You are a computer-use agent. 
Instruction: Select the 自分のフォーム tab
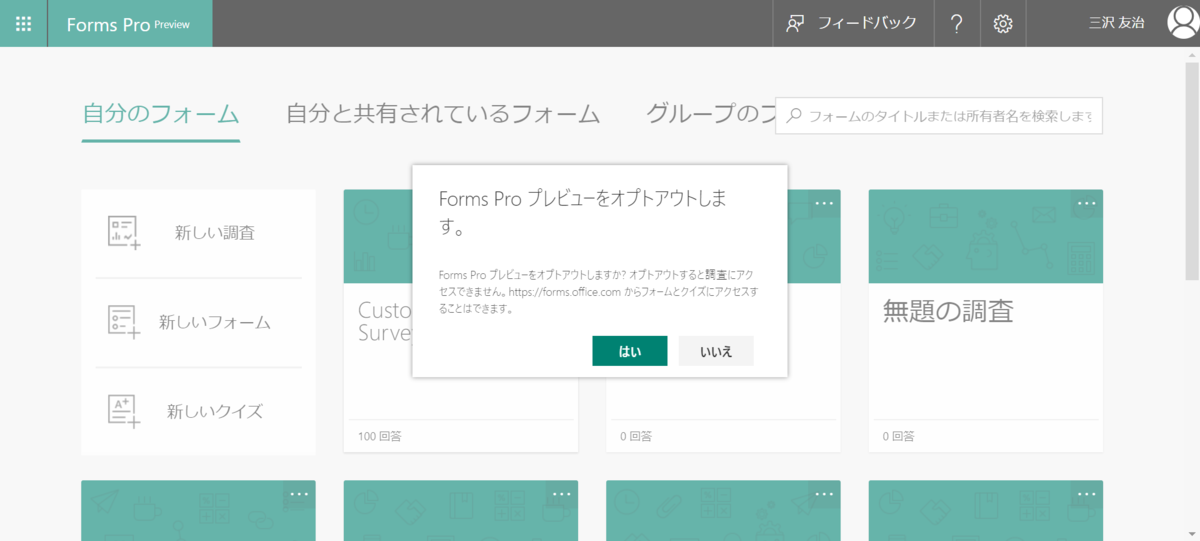(161, 114)
